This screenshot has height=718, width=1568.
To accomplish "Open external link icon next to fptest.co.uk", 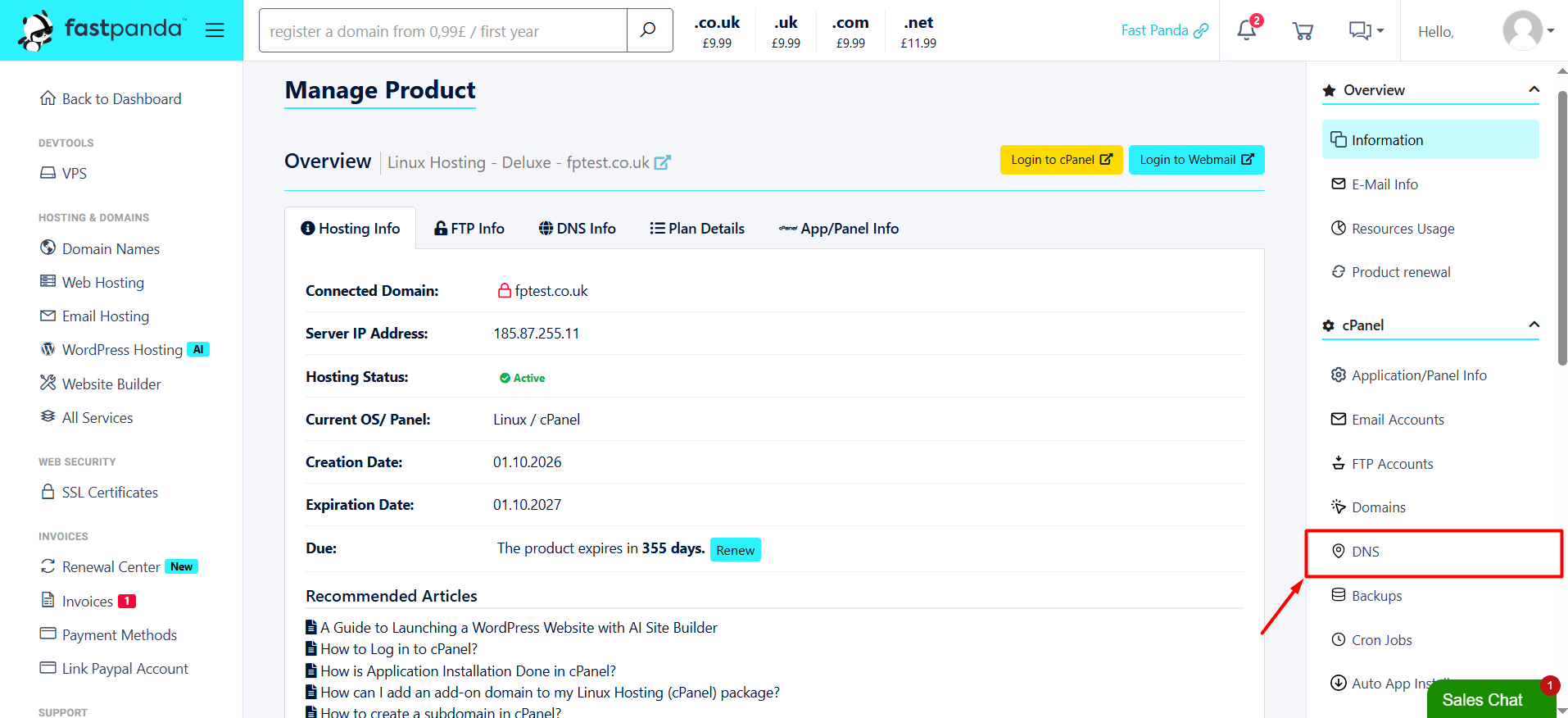I will point(662,162).
